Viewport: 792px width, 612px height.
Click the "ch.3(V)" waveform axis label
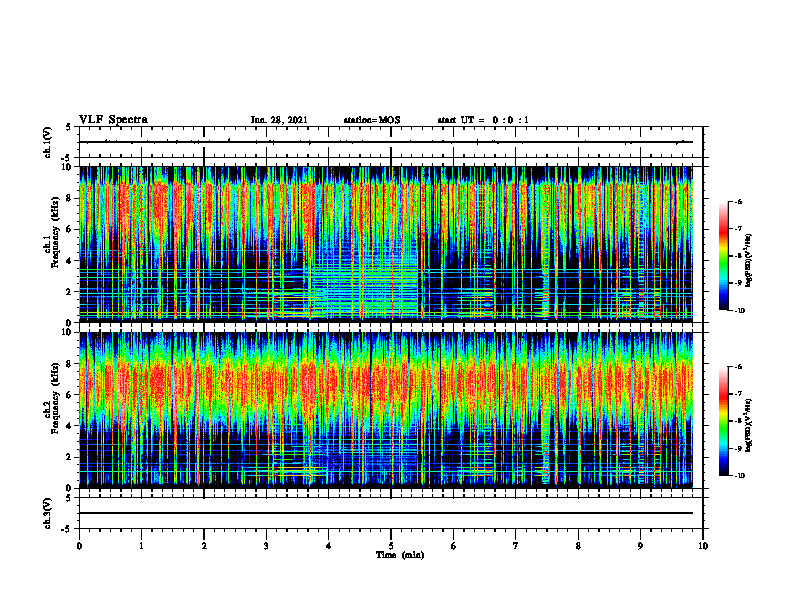[x=48, y=513]
